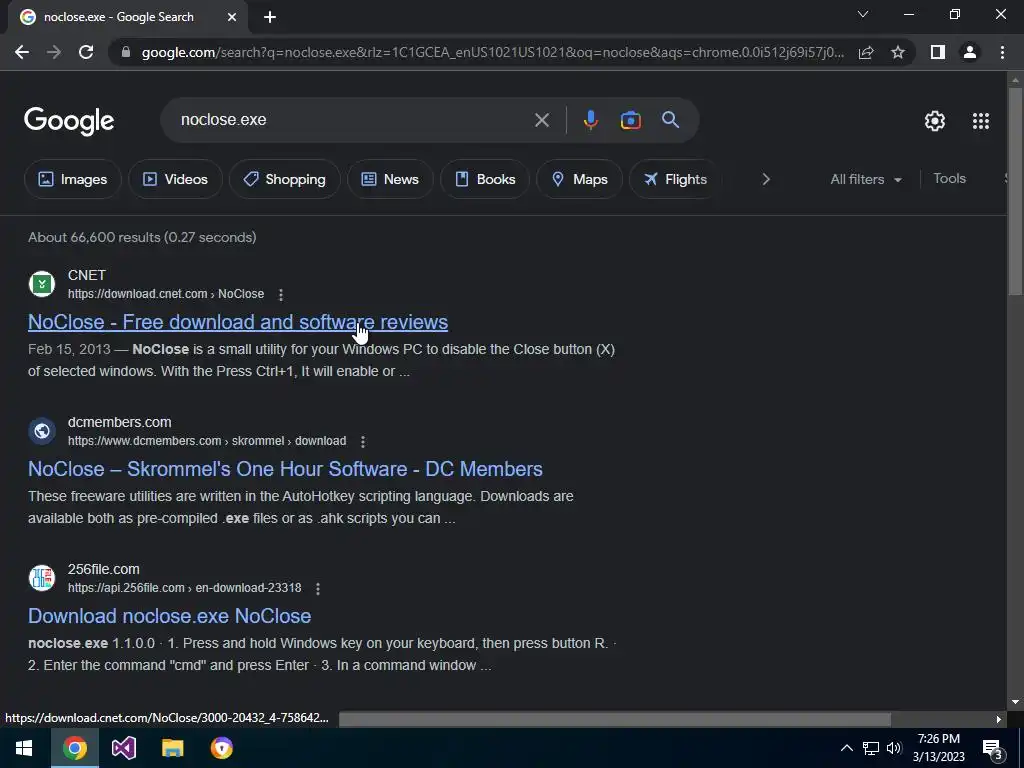Open Download noclose.exe NoClose link
Viewport: 1024px width, 768px height.
click(170, 616)
